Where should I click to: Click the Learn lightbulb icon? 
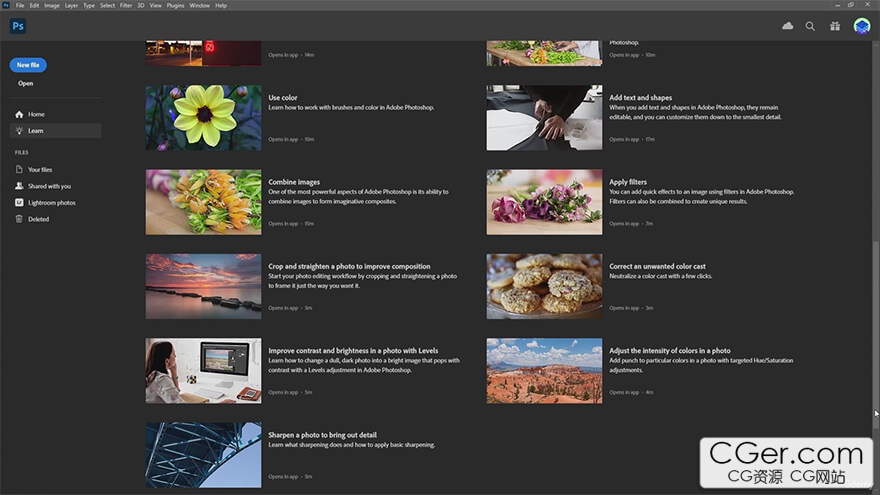(x=19, y=131)
